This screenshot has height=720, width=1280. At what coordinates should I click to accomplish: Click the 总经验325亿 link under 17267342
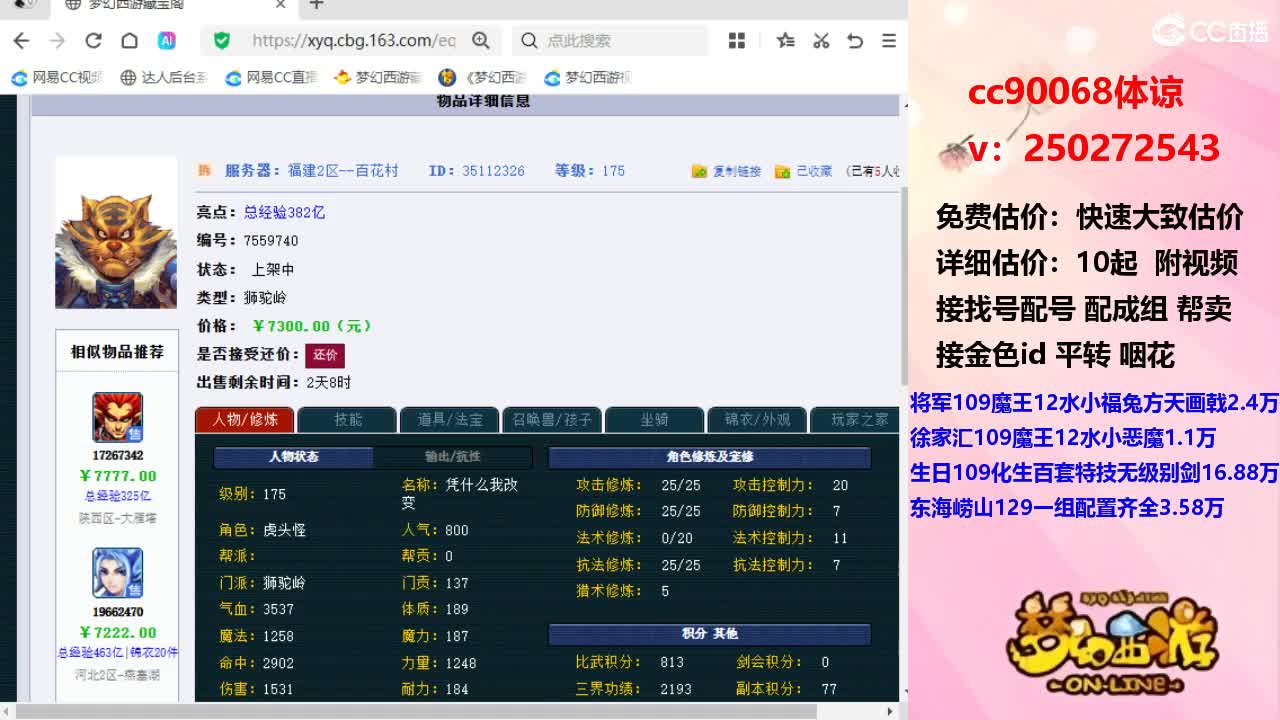[118, 496]
